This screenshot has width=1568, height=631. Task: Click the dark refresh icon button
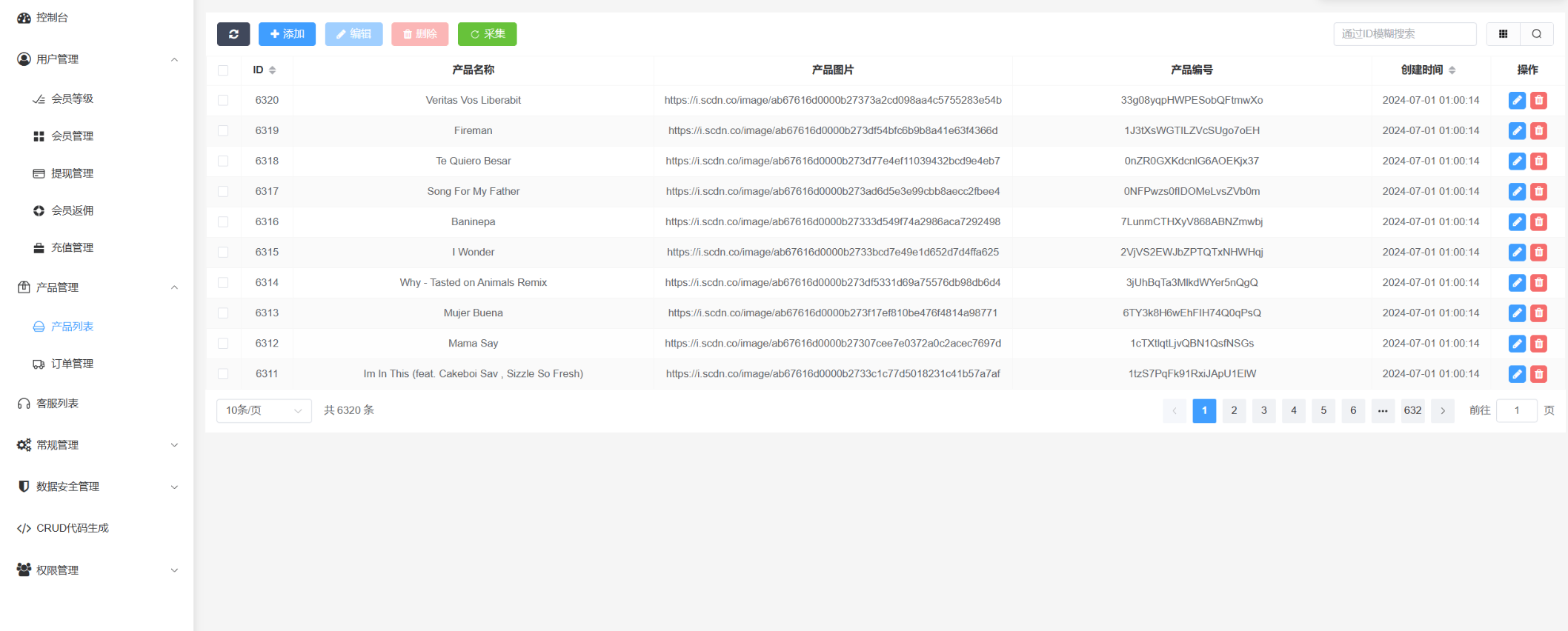[x=233, y=34]
